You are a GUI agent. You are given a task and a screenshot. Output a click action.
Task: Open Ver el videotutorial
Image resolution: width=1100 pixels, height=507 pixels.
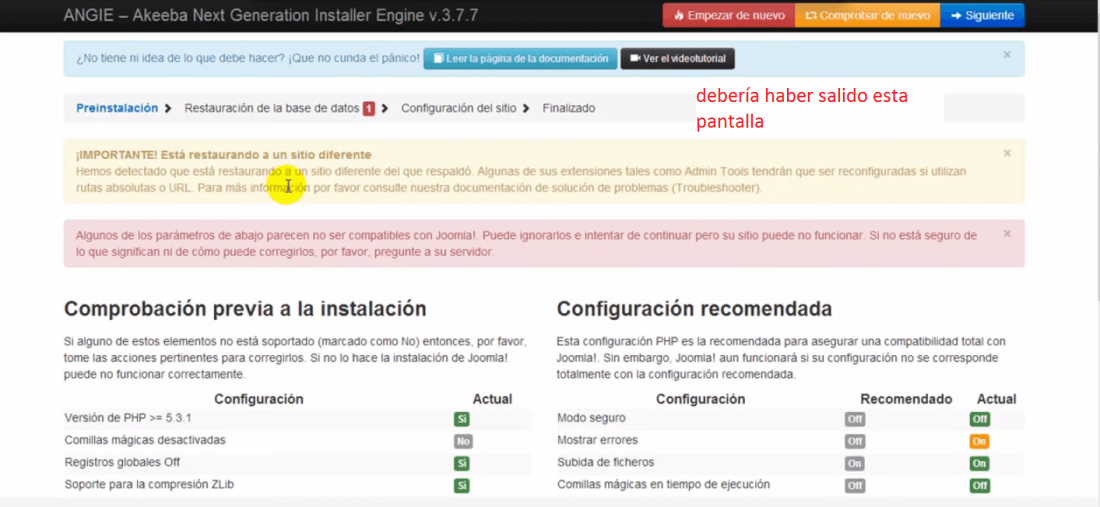point(678,59)
